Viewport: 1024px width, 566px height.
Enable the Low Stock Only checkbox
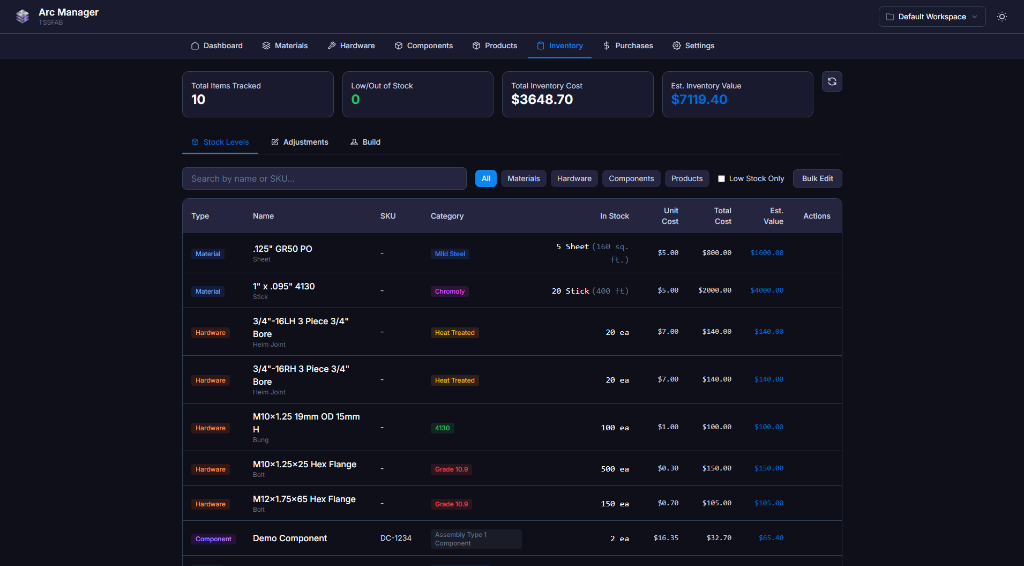[722, 179]
